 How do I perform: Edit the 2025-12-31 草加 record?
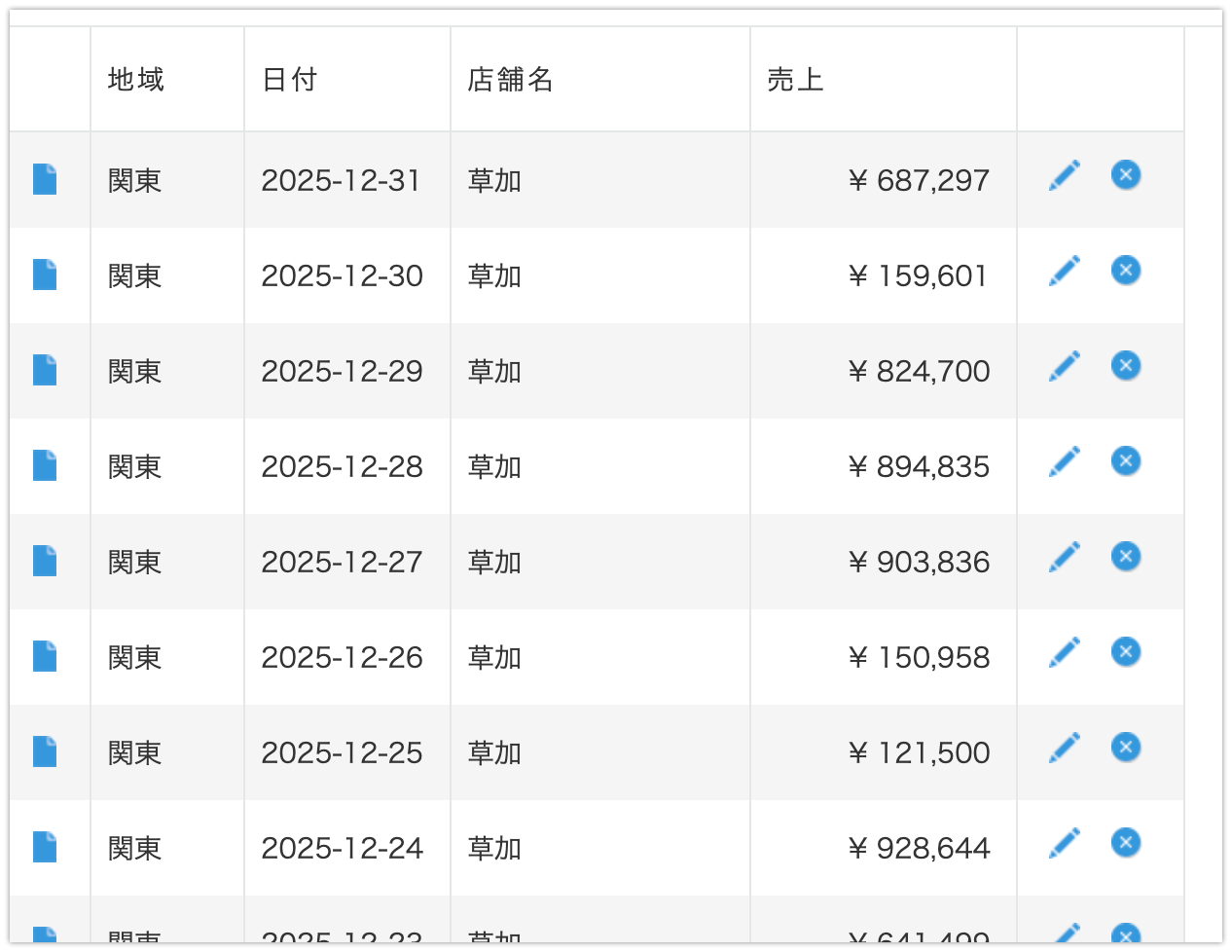[1065, 176]
